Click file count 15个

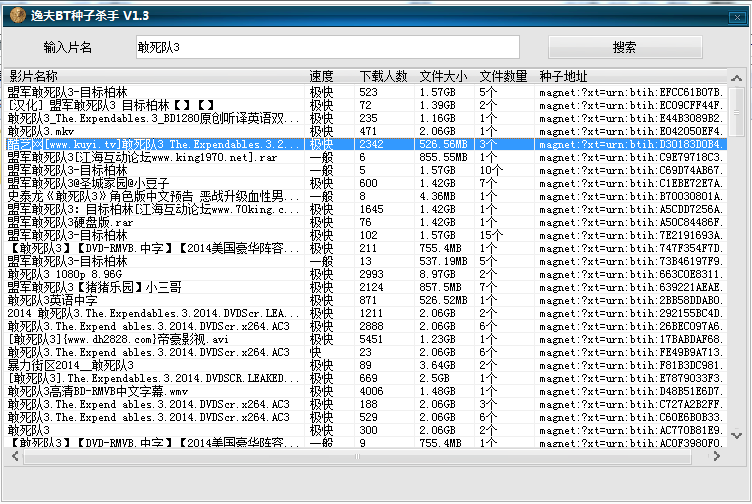pos(491,235)
